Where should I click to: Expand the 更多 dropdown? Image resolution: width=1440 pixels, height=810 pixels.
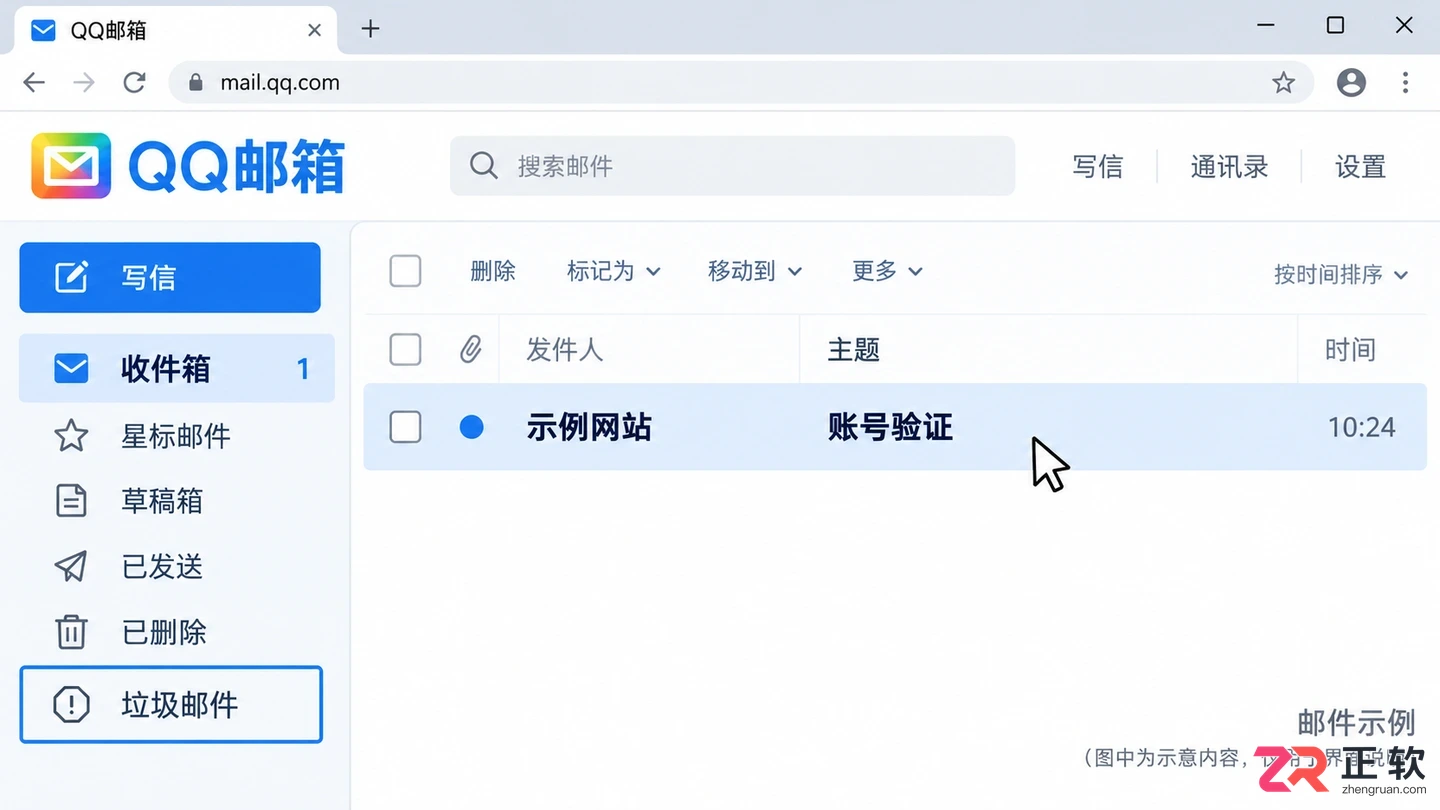click(887, 271)
